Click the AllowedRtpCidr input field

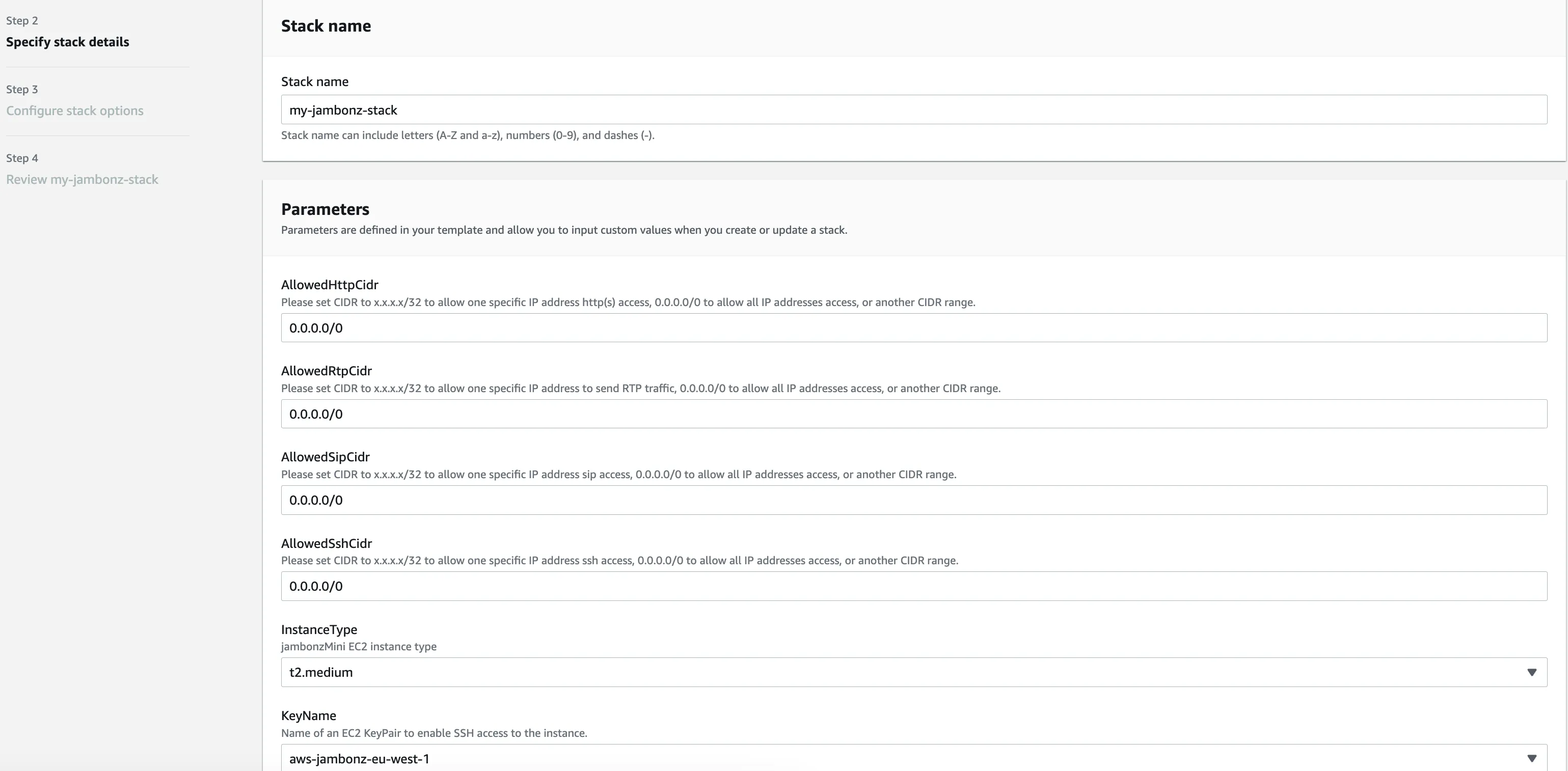click(914, 414)
